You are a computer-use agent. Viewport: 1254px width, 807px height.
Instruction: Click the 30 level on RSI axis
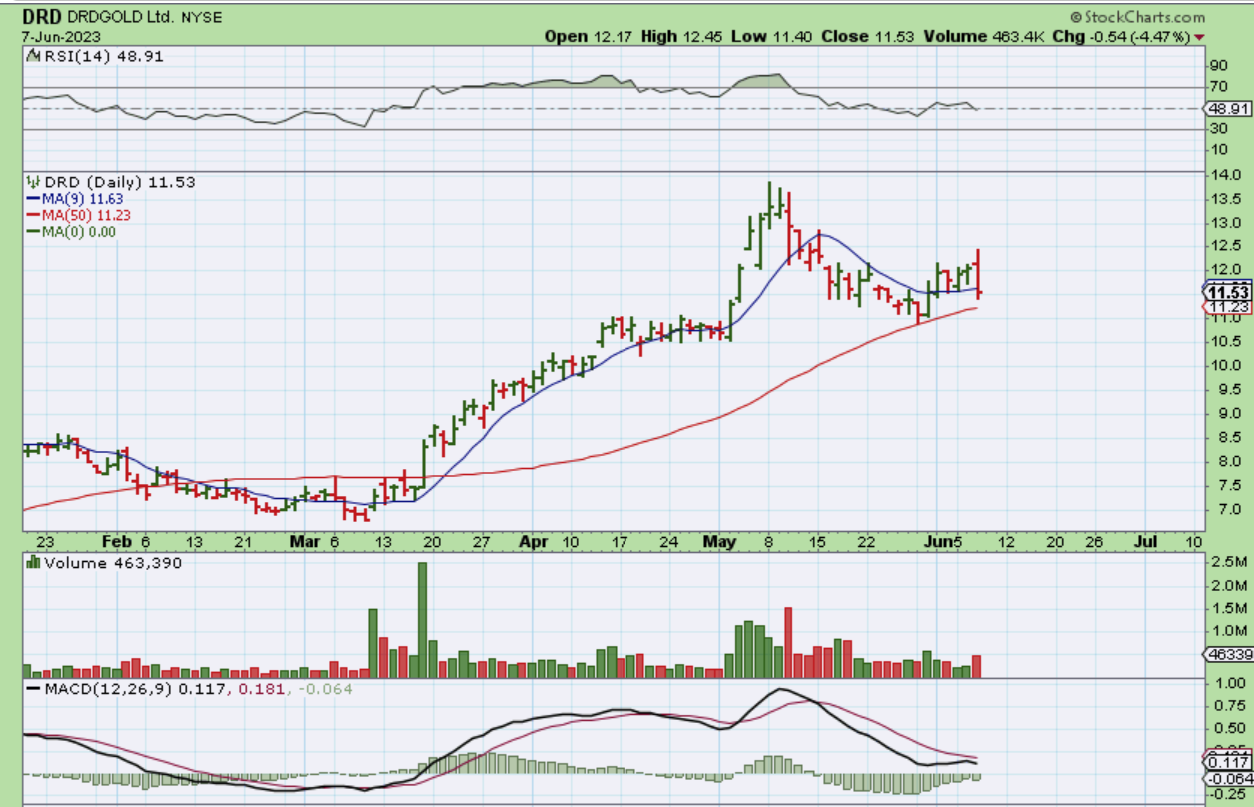point(1219,129)
